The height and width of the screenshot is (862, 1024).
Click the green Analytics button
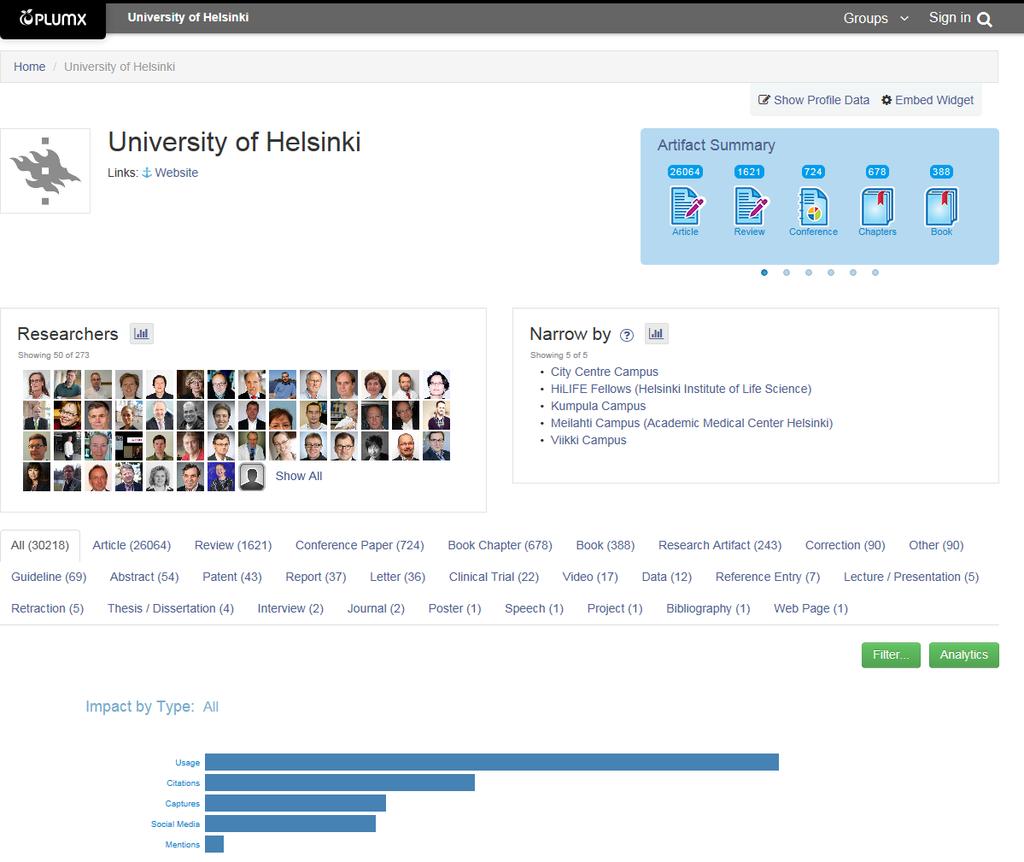pyautogui.click(x=964, y=655)
